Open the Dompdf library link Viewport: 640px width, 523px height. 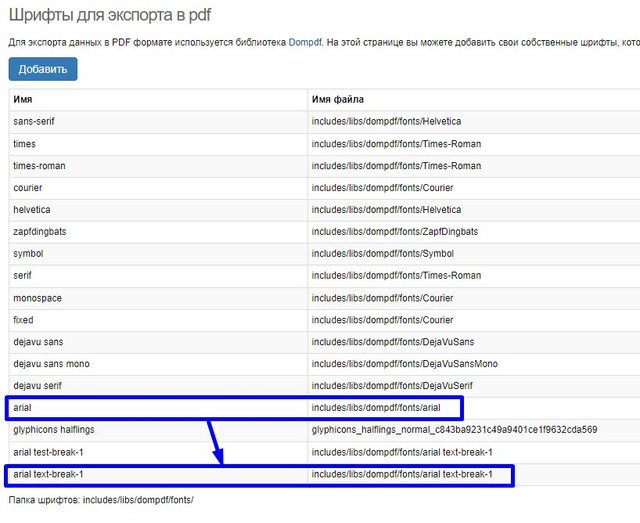305,42
